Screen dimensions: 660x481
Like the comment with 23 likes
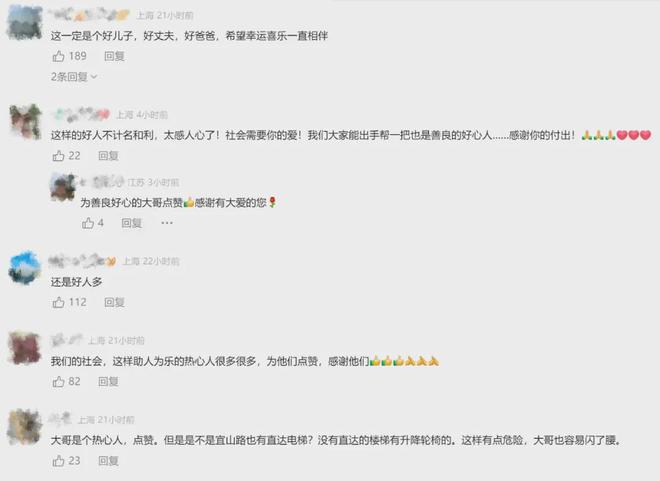click(58, 461)
